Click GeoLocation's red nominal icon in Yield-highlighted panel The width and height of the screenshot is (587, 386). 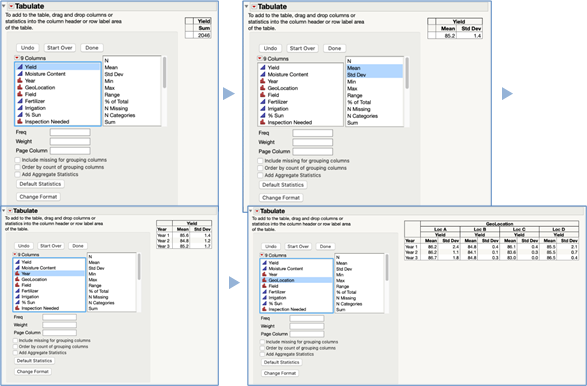(20, 87)
